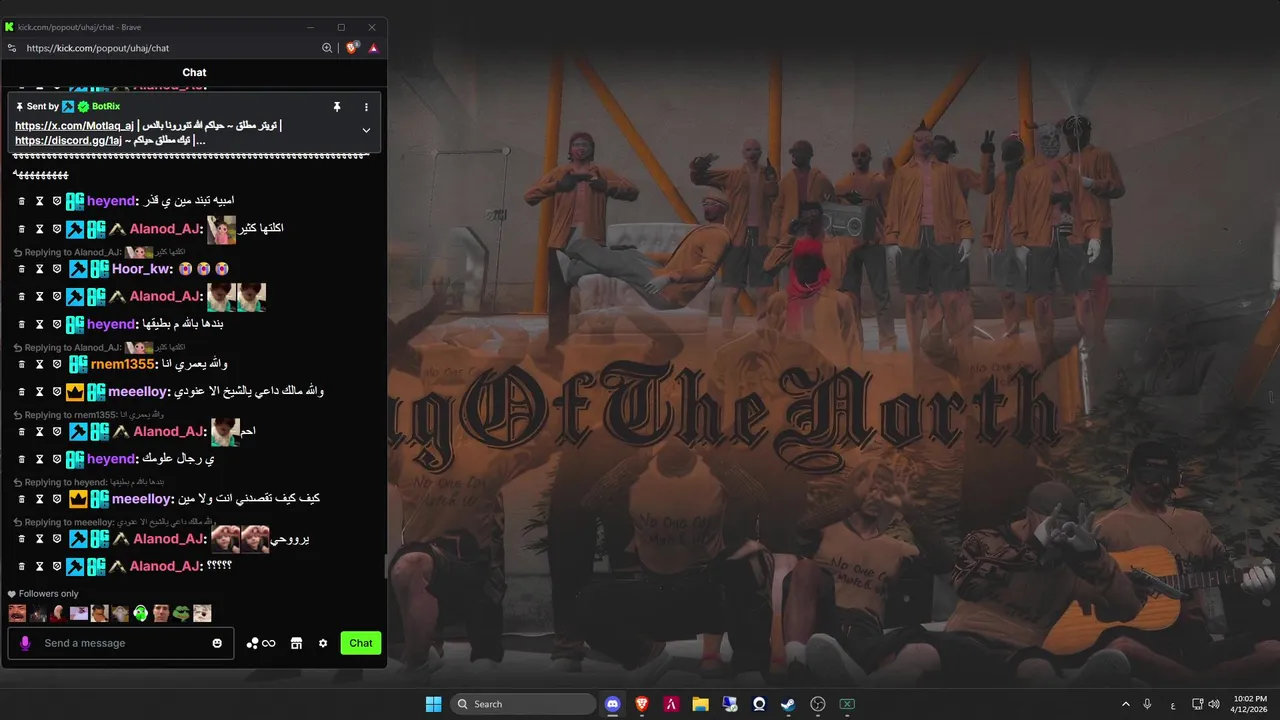Hourglass icon on heyend's 'ي رجال علومك' message
Screen dimensions: 1280x720
click(x=40, y=459)
